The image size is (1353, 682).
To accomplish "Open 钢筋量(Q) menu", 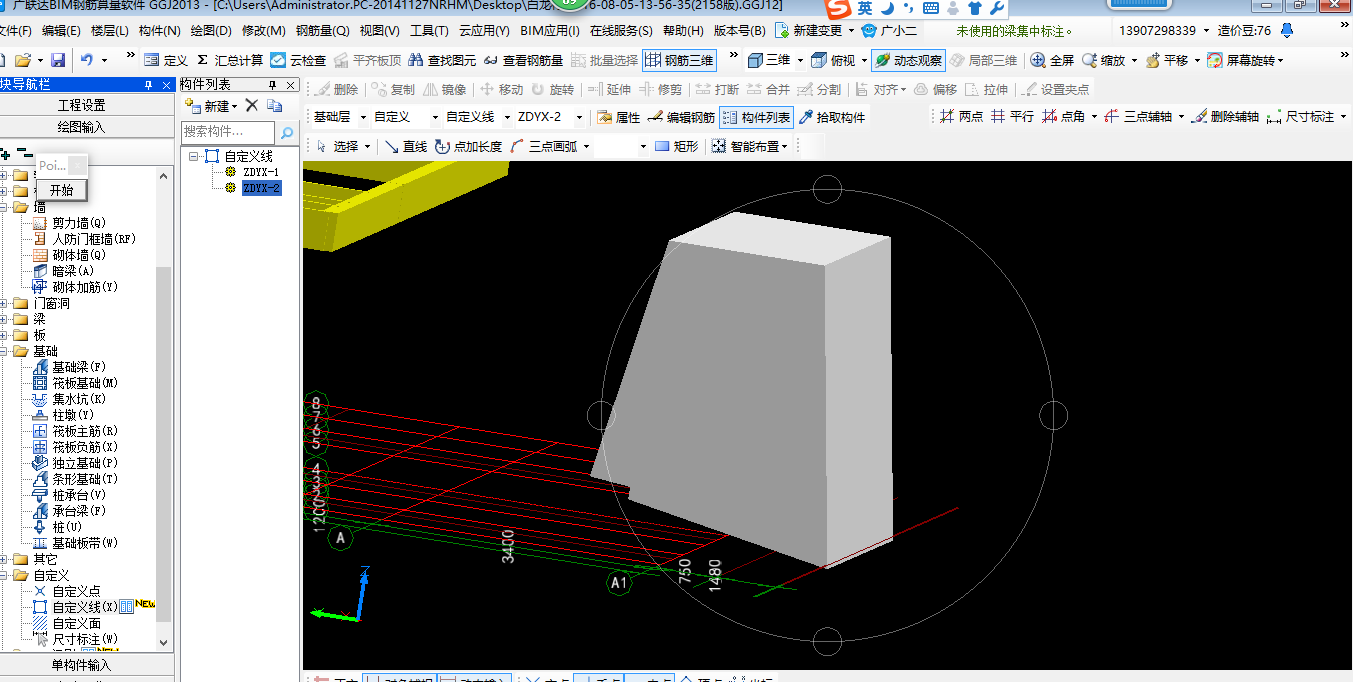I will [x=322, y=31].
